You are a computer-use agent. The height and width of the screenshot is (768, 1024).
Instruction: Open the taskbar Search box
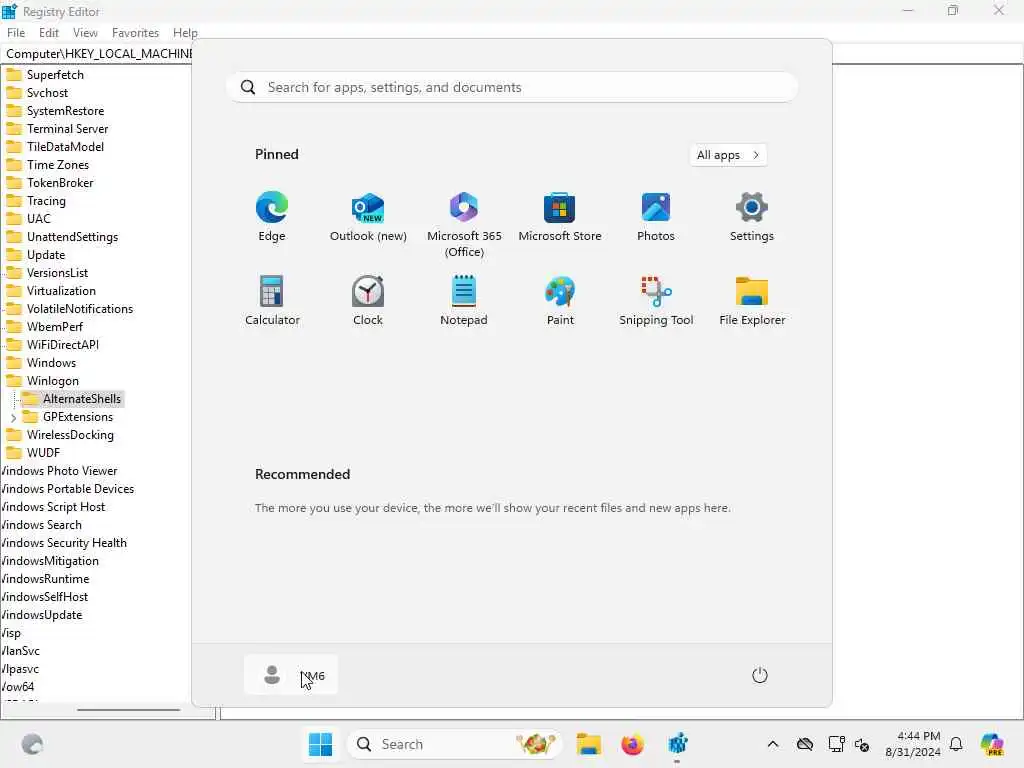pyautogui.click(x=455, y=744)
